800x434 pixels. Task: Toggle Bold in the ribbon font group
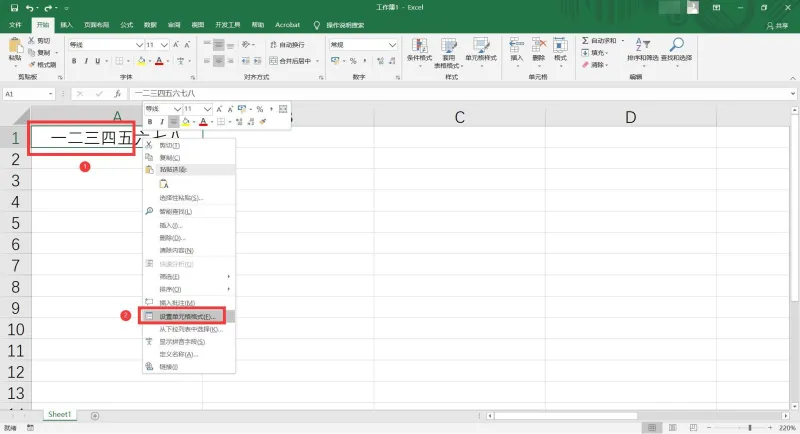click(x=74, y=61)
